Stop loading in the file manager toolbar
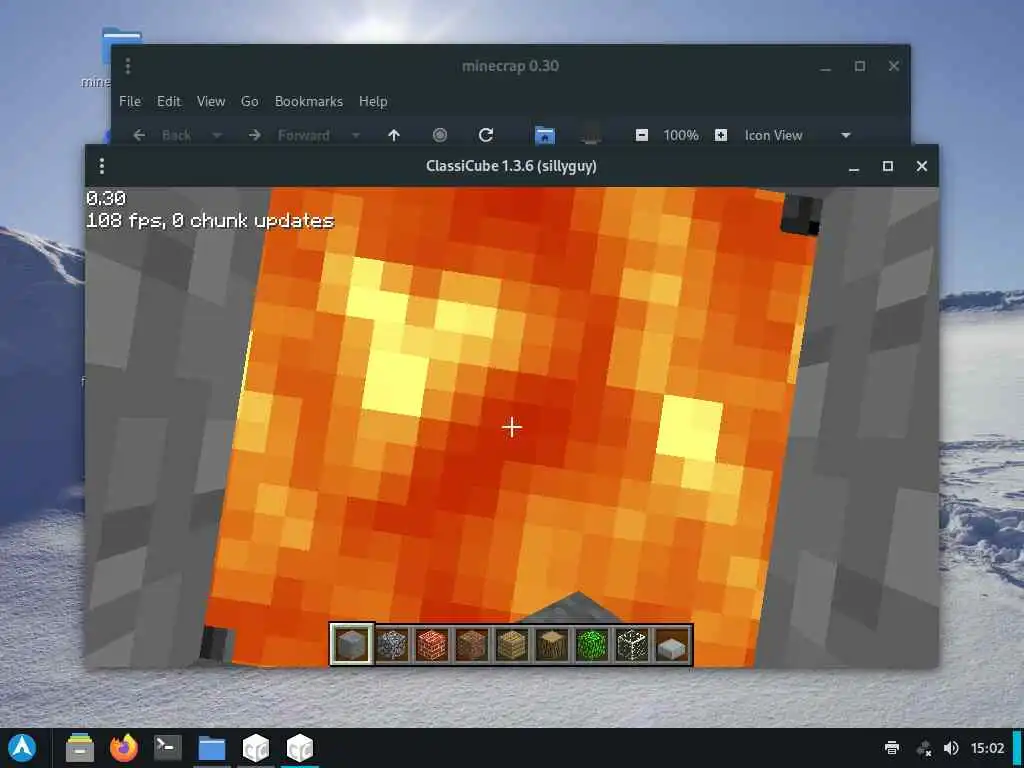The width and height of the screenshot is (1024, 768). (x=440, y=135)
